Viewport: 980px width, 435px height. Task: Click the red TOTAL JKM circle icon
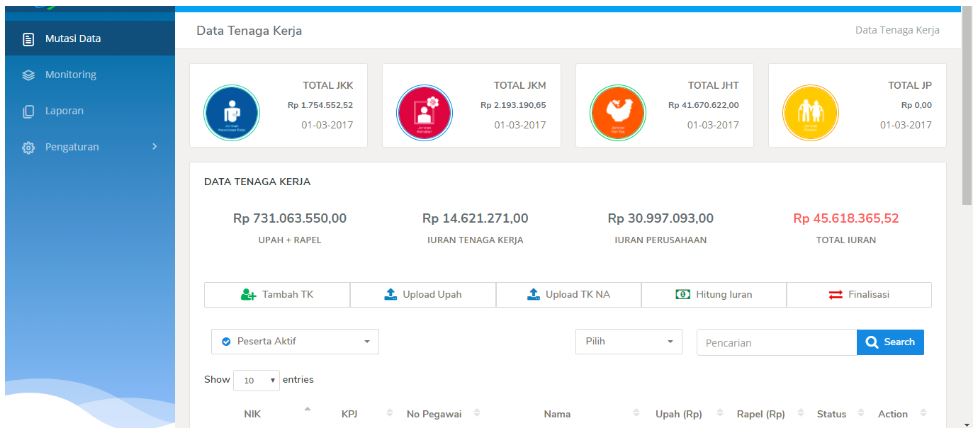(424, 112)
